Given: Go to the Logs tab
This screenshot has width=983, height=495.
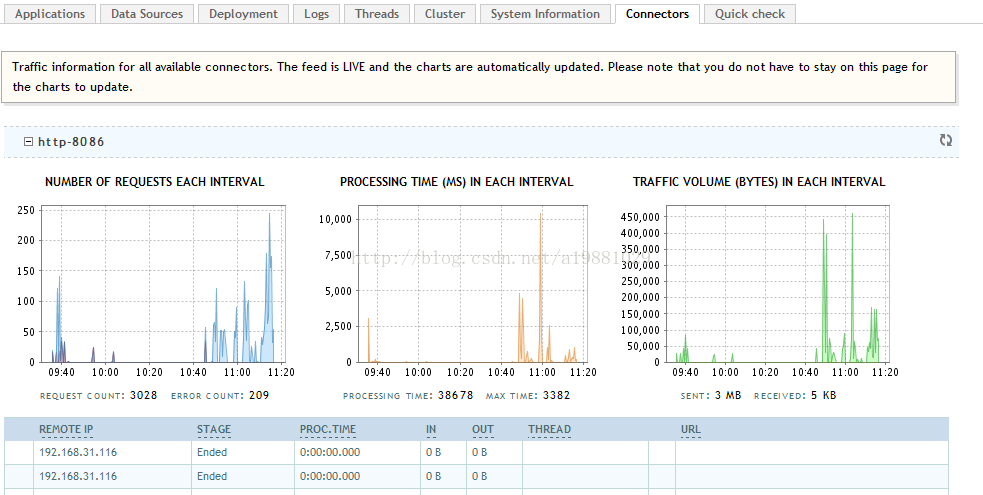Looking at the screenshot, I should tap(316, 14).
